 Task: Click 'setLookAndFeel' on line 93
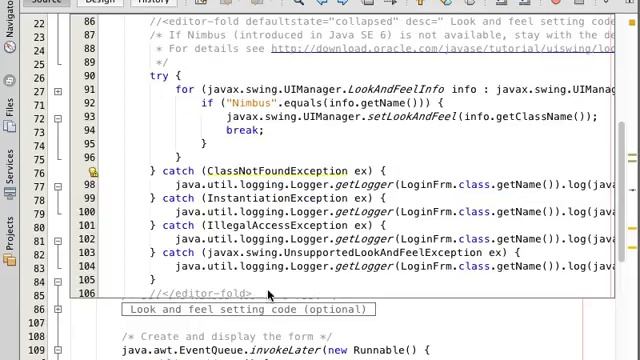pyautogui.click(x=412, y=117)
